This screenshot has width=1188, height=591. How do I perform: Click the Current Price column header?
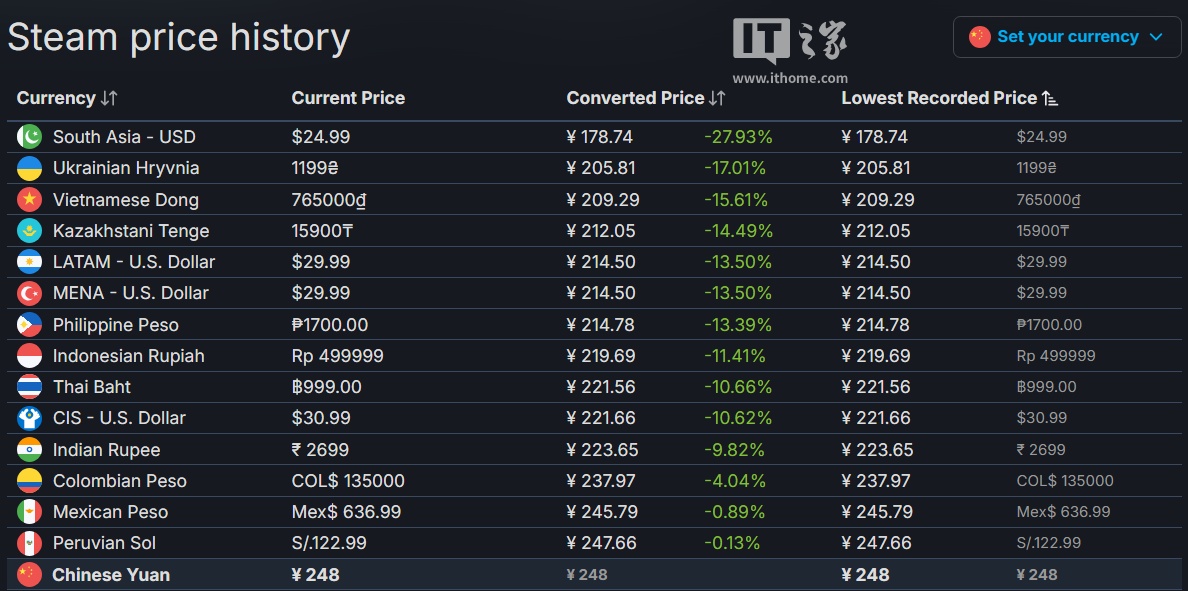click(x=348, y=98)
